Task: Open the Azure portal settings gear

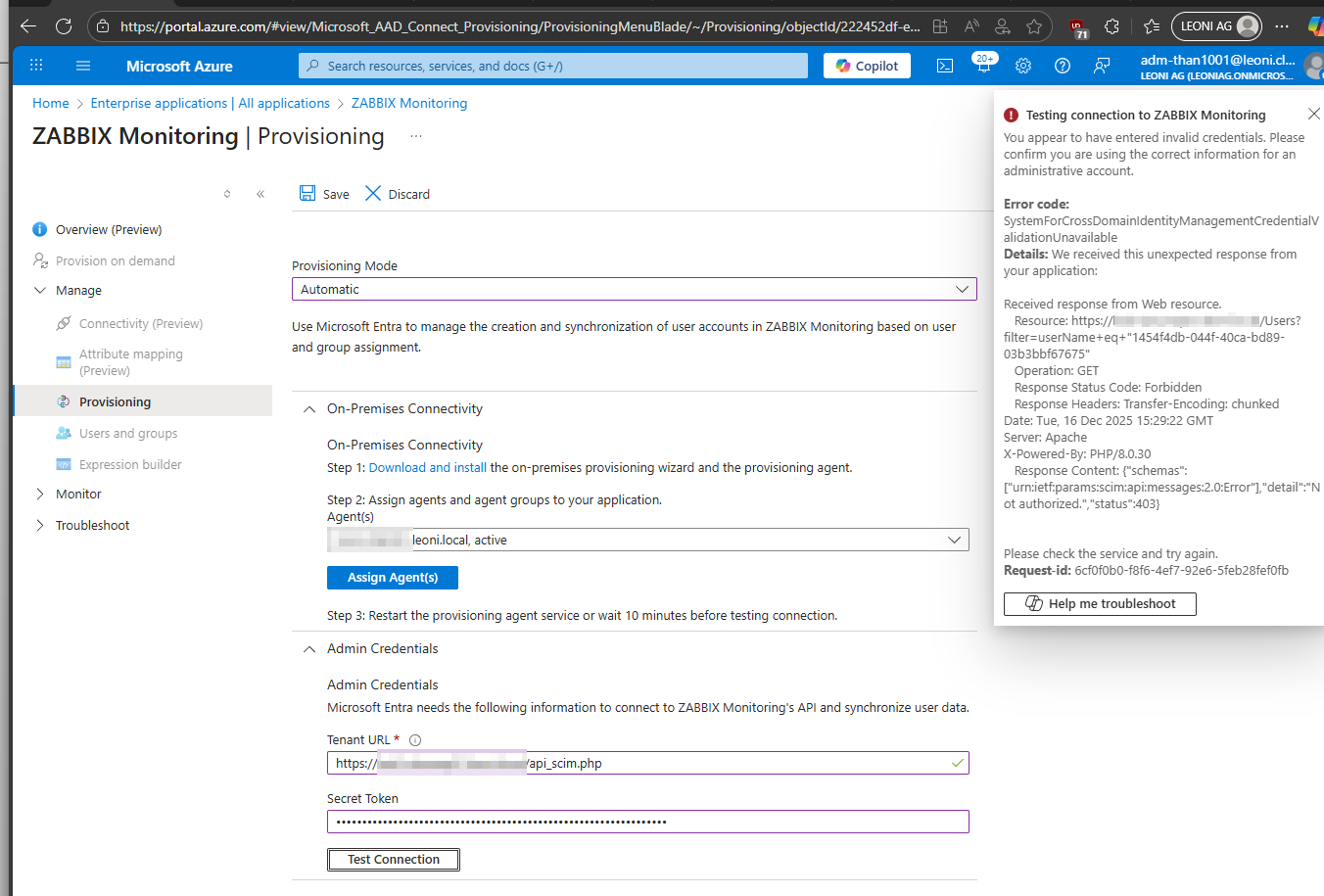Action: (x=1023, y=66)
